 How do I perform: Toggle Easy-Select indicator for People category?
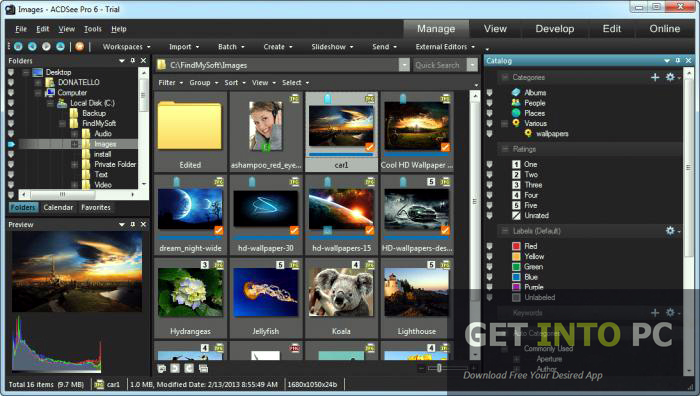point(490,103)
